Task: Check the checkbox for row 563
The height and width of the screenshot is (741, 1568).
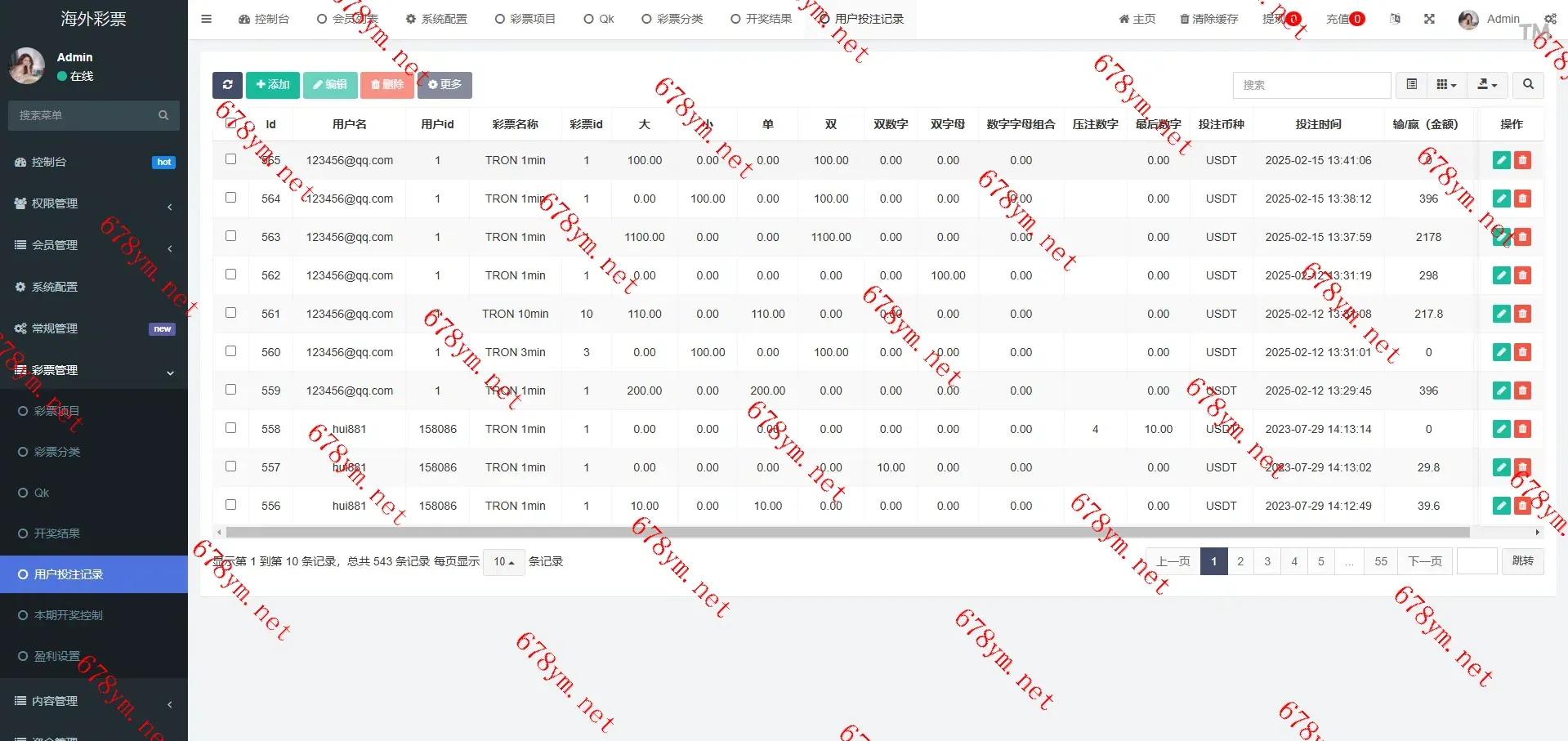Action: pos(231,236)
